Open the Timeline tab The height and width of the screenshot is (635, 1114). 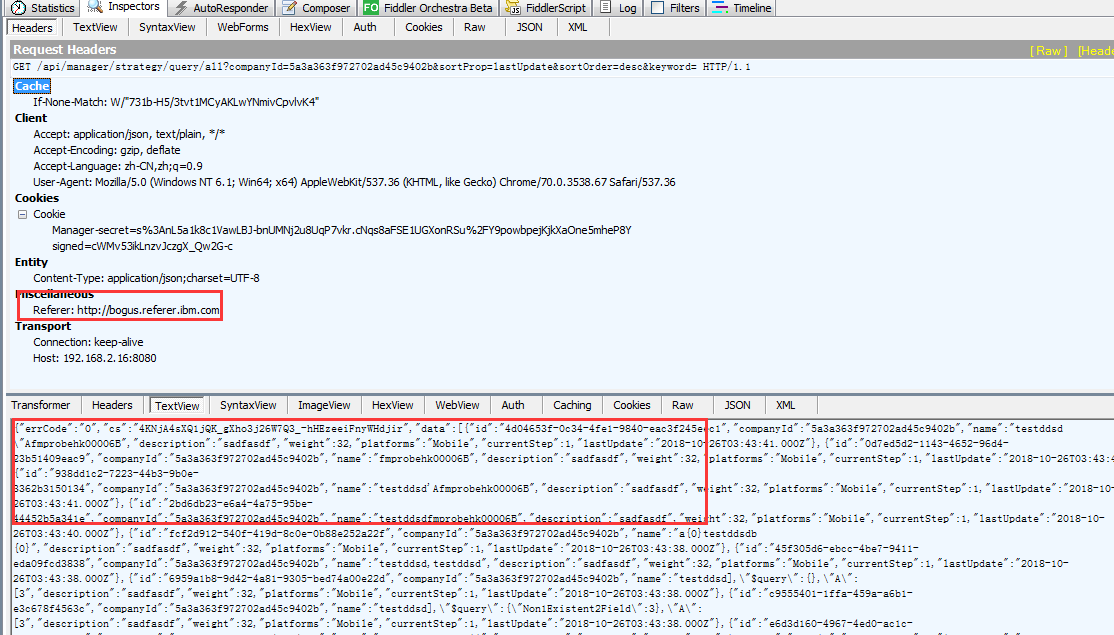[x=742, y=8]
